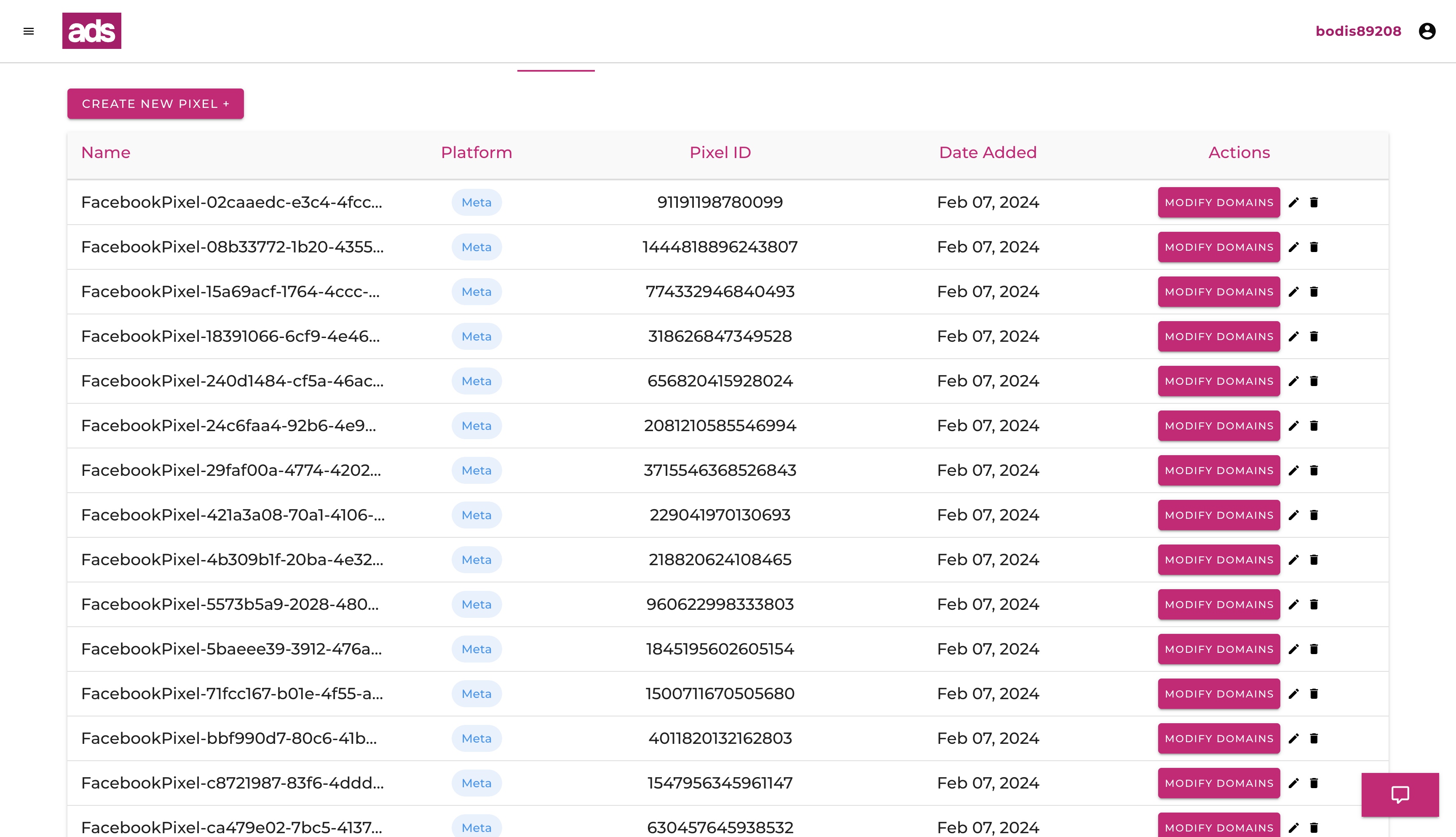1456x837 pixels.
Task: Click the ads logo
Action: pyautogui.click(x=91, y=31)
